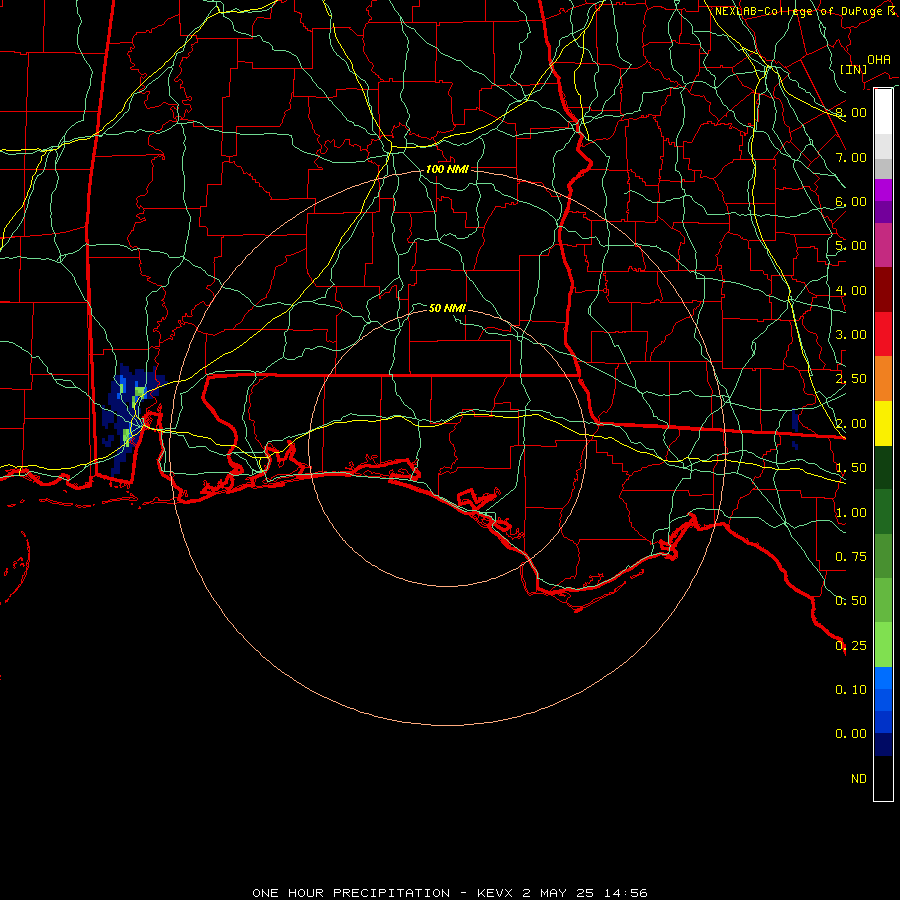Click the 3.00 legend value

[851, 335]
